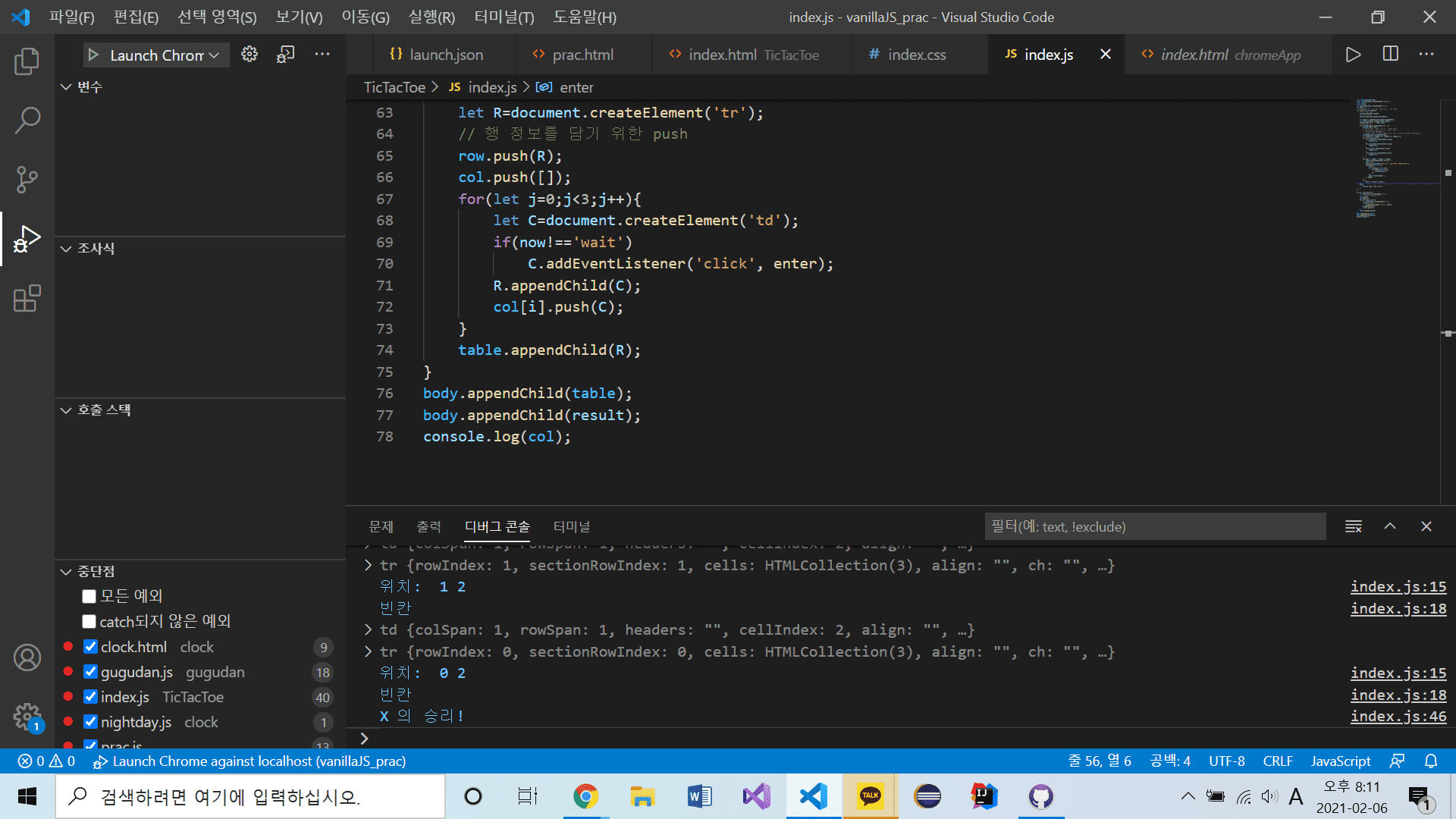The width and height of the screenshot is (1456, 819).
Task: Open the 터미널 panel tab
Action: (x=571, y=526)
